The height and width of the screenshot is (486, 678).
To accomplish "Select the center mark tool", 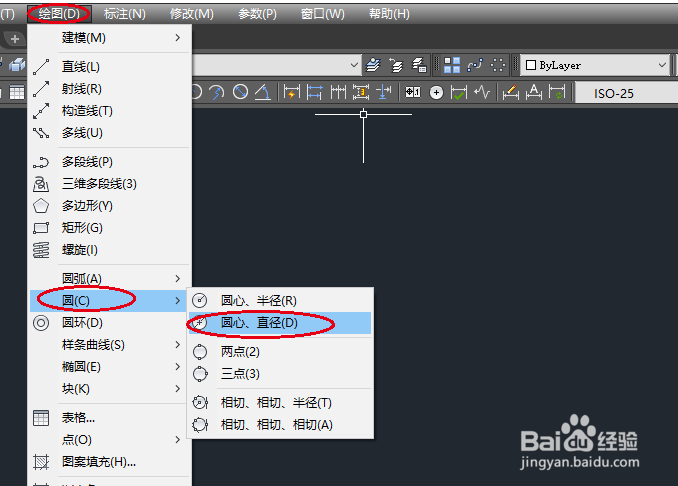I will click(436, 93).
